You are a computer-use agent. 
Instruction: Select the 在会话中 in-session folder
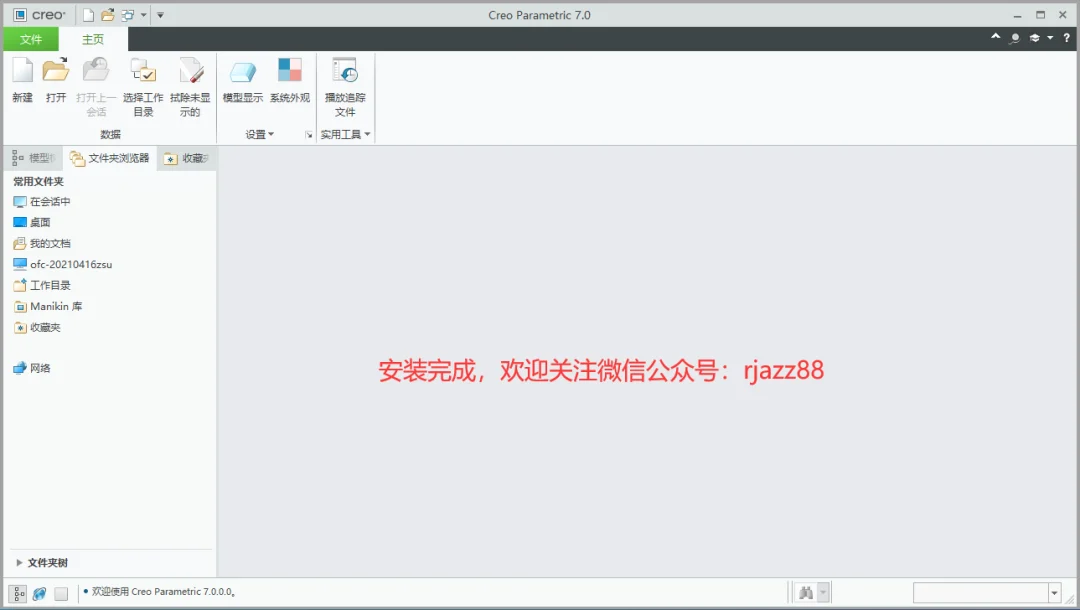(x=42, y=202)
